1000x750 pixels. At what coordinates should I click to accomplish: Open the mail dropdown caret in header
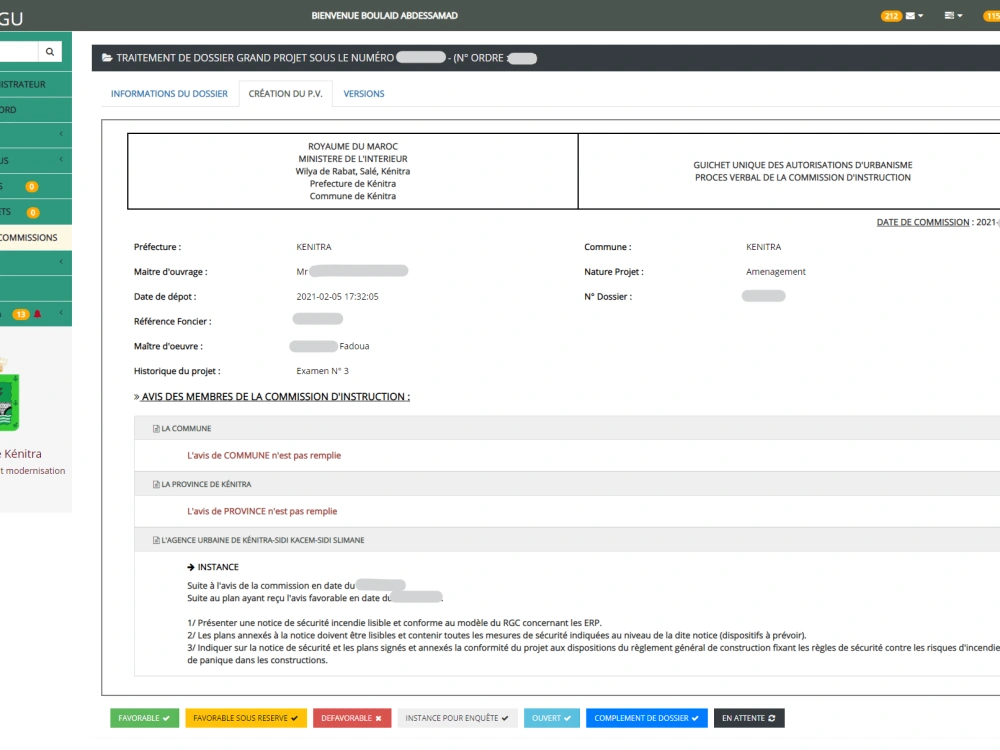(920, 16)
